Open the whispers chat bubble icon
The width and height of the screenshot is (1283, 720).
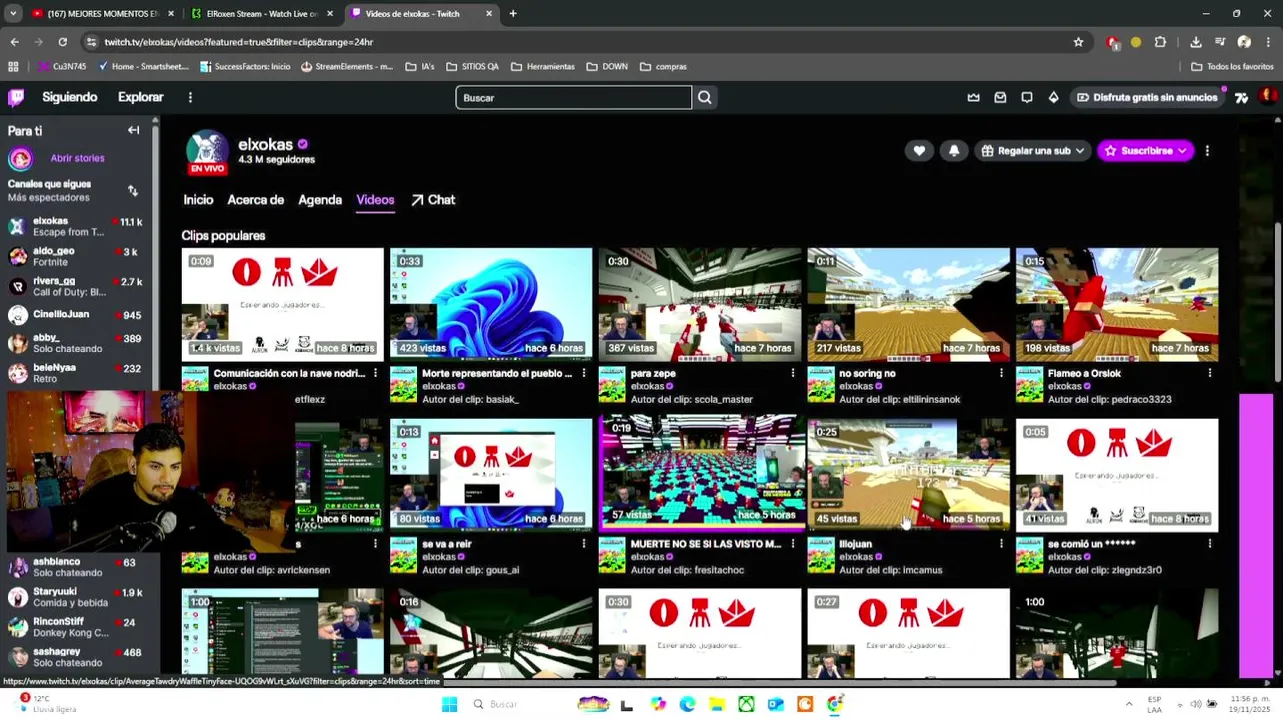click(1027, 97)
